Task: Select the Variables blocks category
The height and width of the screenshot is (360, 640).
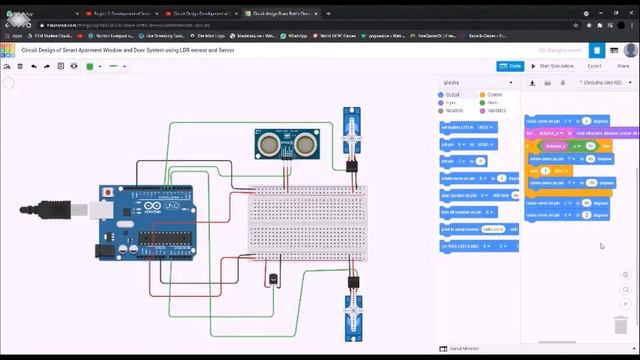Action: pyautogui.click(x=493, y=111)
